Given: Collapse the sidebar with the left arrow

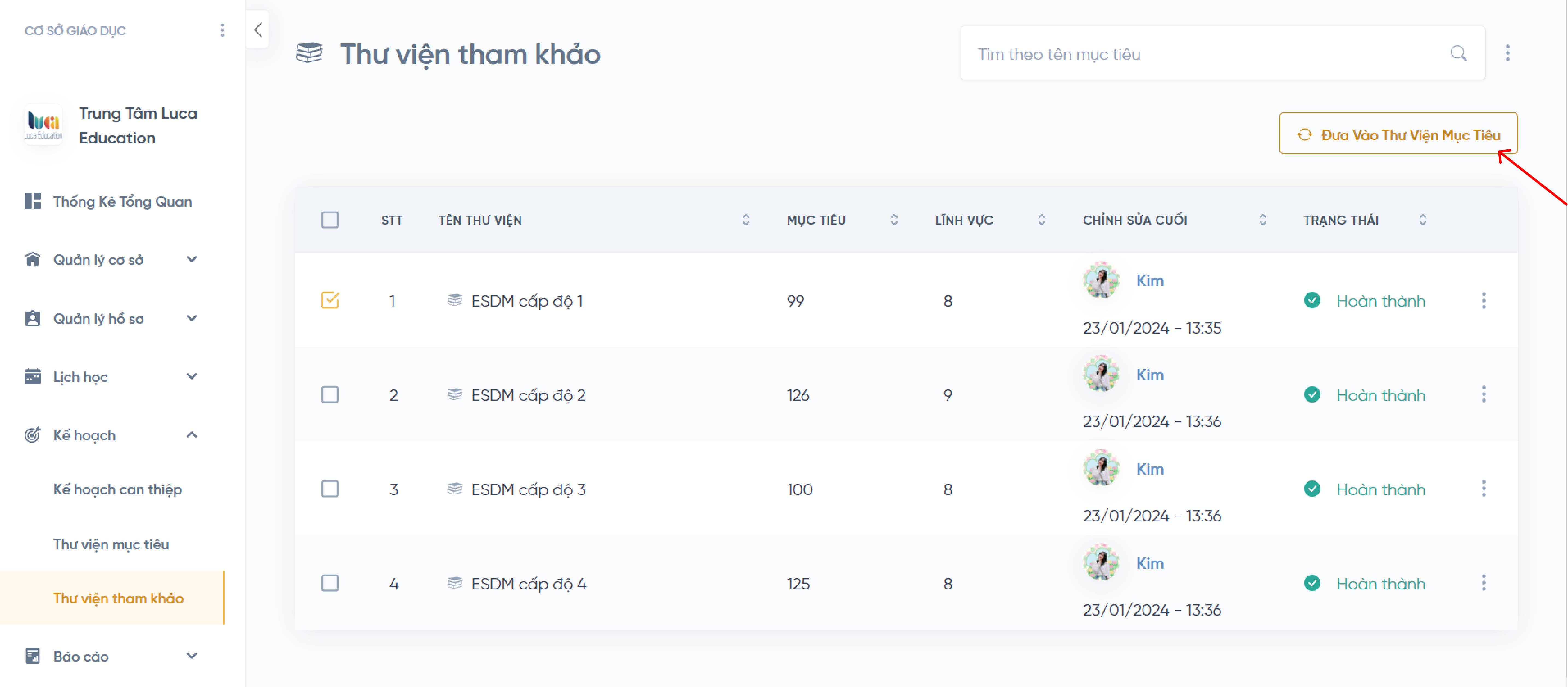Looking at the screenshot, I should point(258,29).
